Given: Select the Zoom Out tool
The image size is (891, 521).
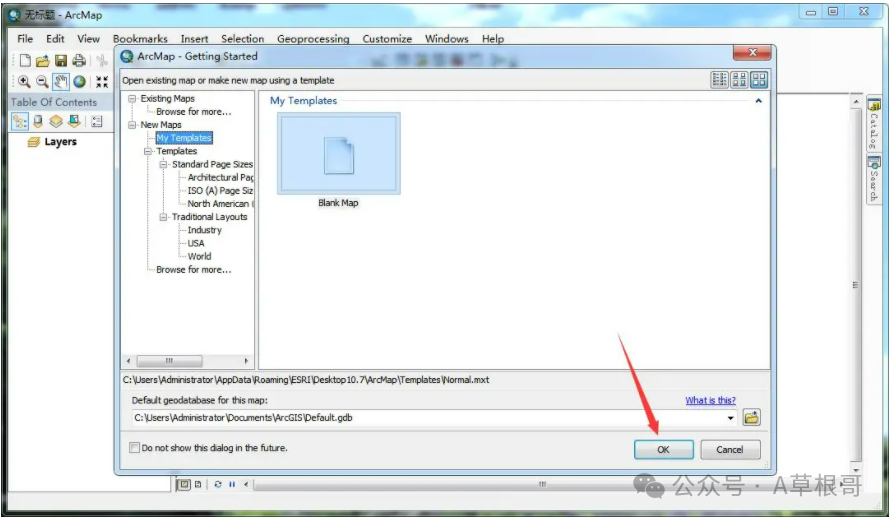Looking at the screenshot, I should 42,82.
